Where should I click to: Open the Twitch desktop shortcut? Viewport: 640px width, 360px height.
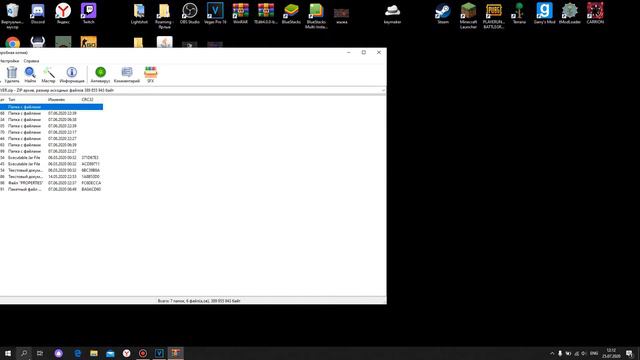(x=89, y=13)
